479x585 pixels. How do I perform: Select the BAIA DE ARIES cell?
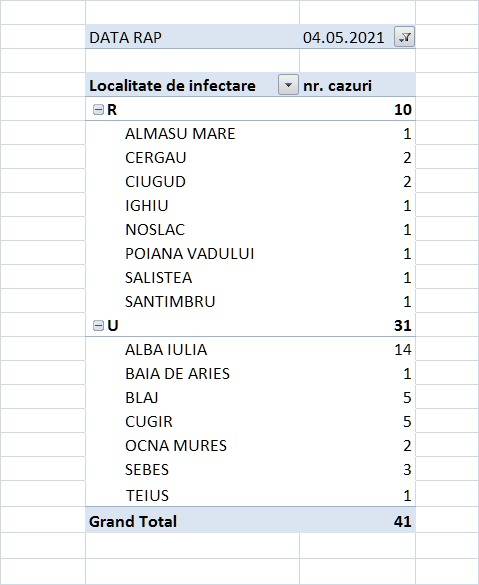[192, 373]
